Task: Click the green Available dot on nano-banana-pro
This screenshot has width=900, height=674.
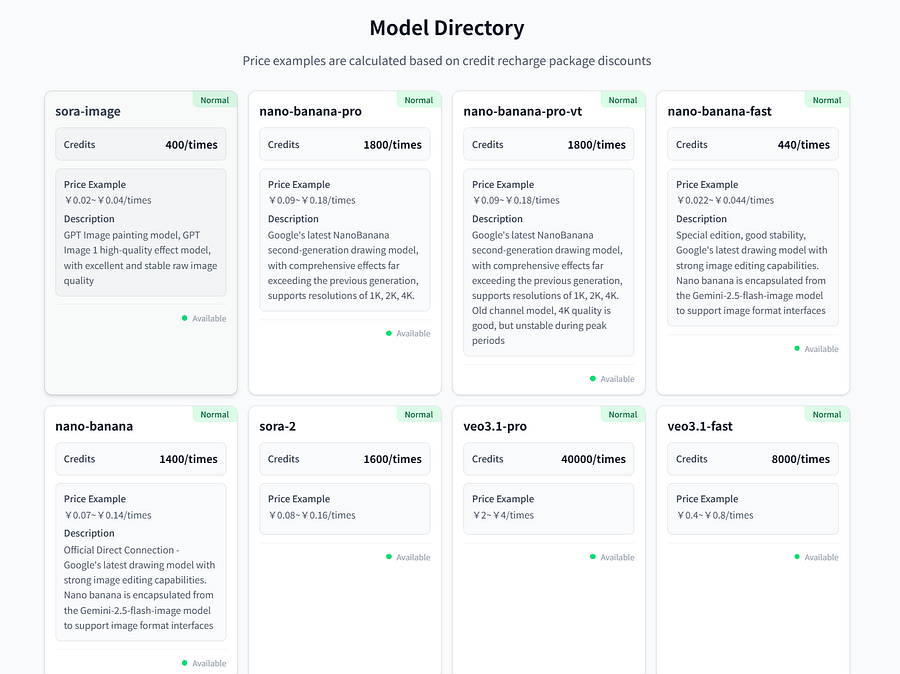Action: [389, 333]
